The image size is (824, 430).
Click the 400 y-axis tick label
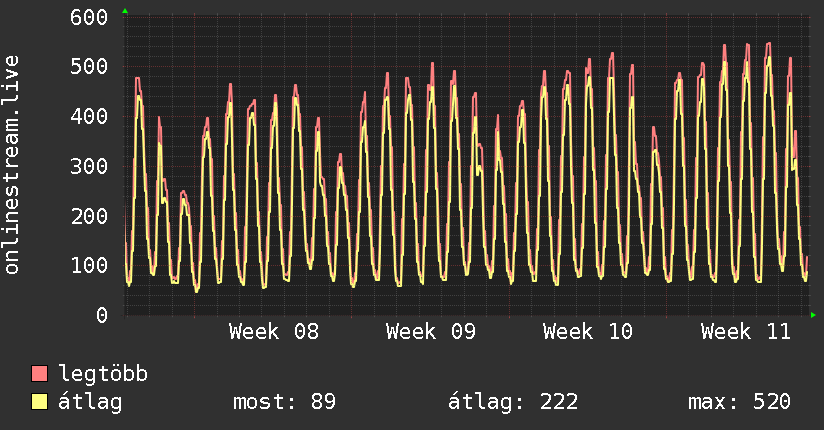tap(90, 116)
